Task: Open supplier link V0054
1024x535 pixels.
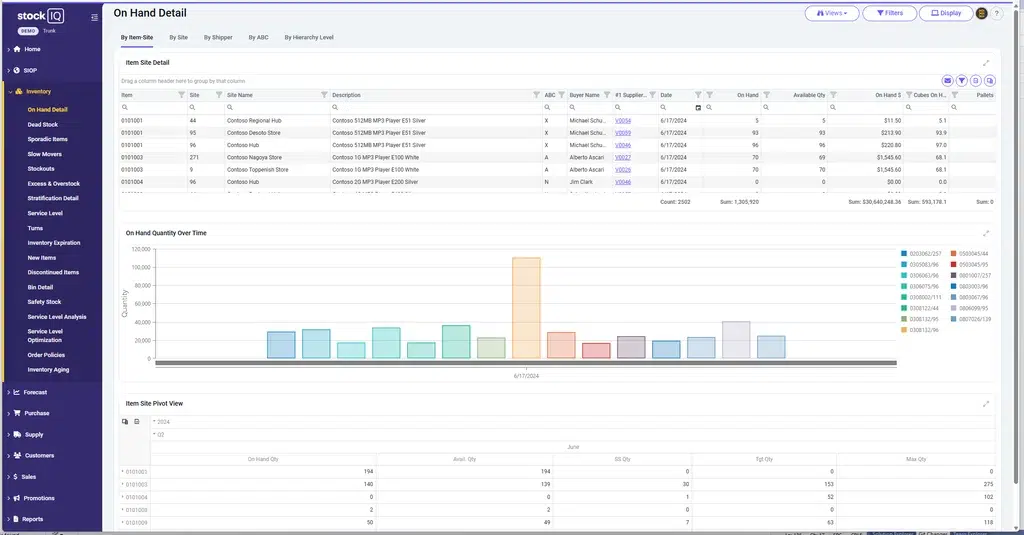Action: (623, 121)
